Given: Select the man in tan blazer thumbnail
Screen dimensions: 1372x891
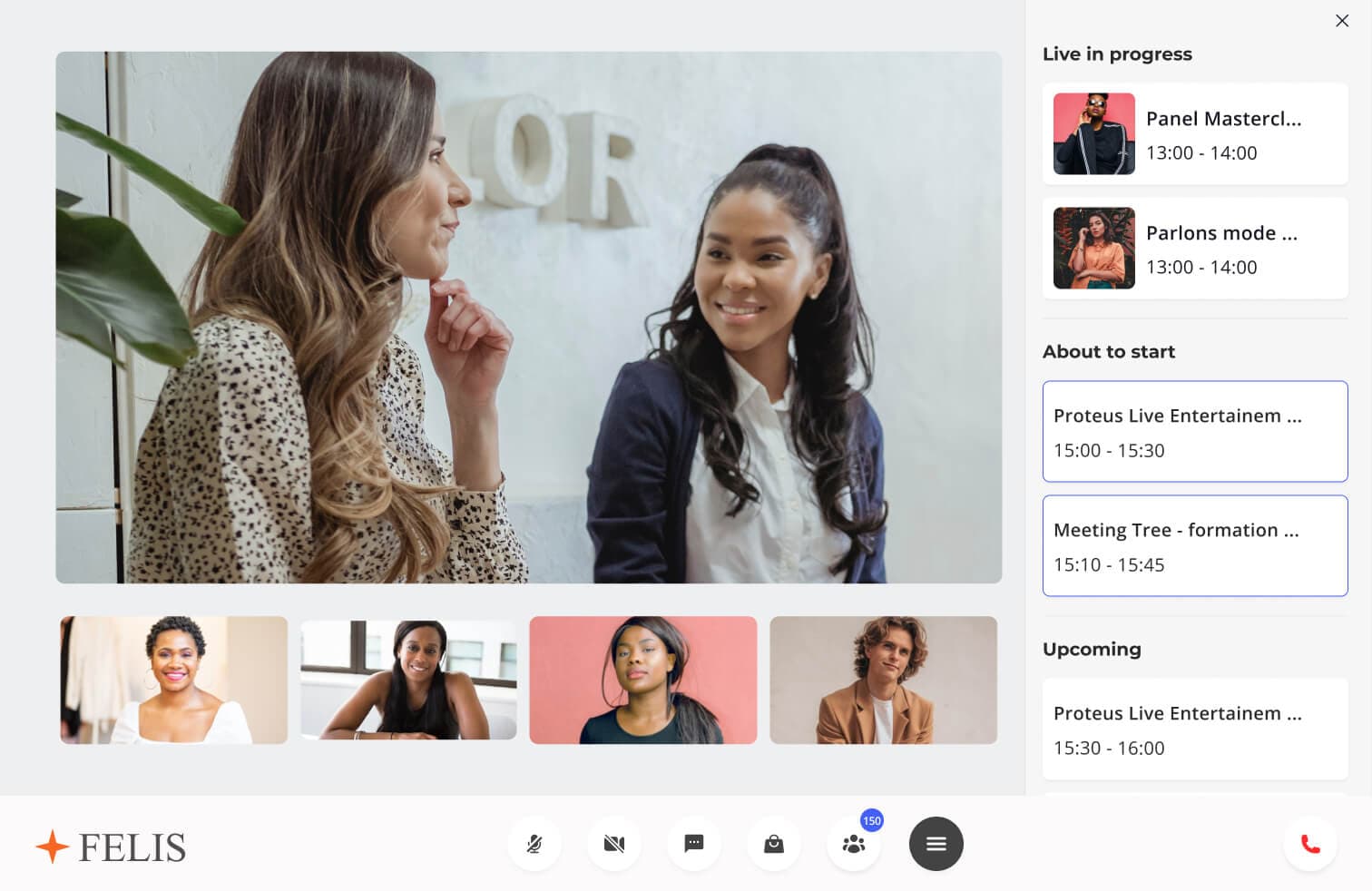Looking at the screenshot, I should (883, 680).
